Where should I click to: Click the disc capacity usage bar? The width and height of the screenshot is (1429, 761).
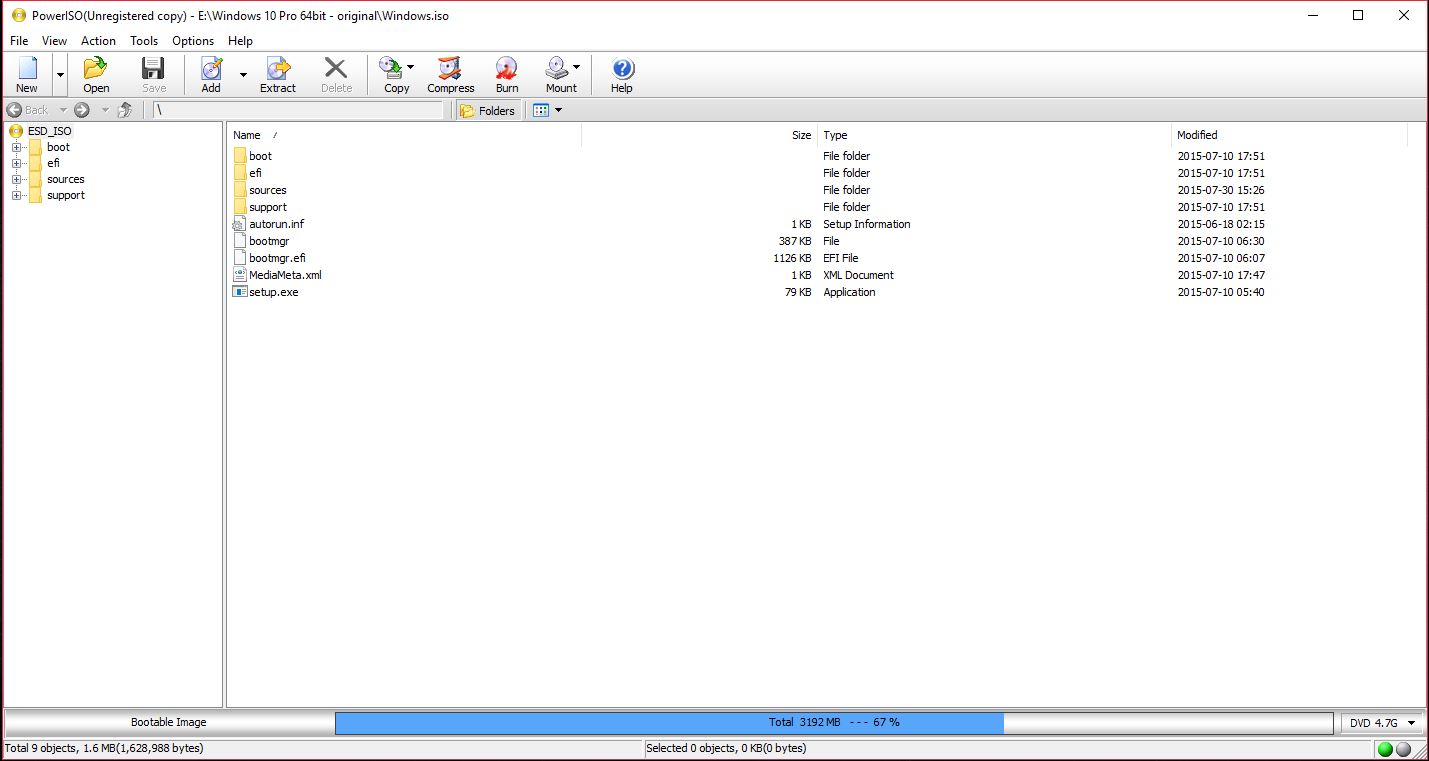pyautogui.click(x=833, y=722)
